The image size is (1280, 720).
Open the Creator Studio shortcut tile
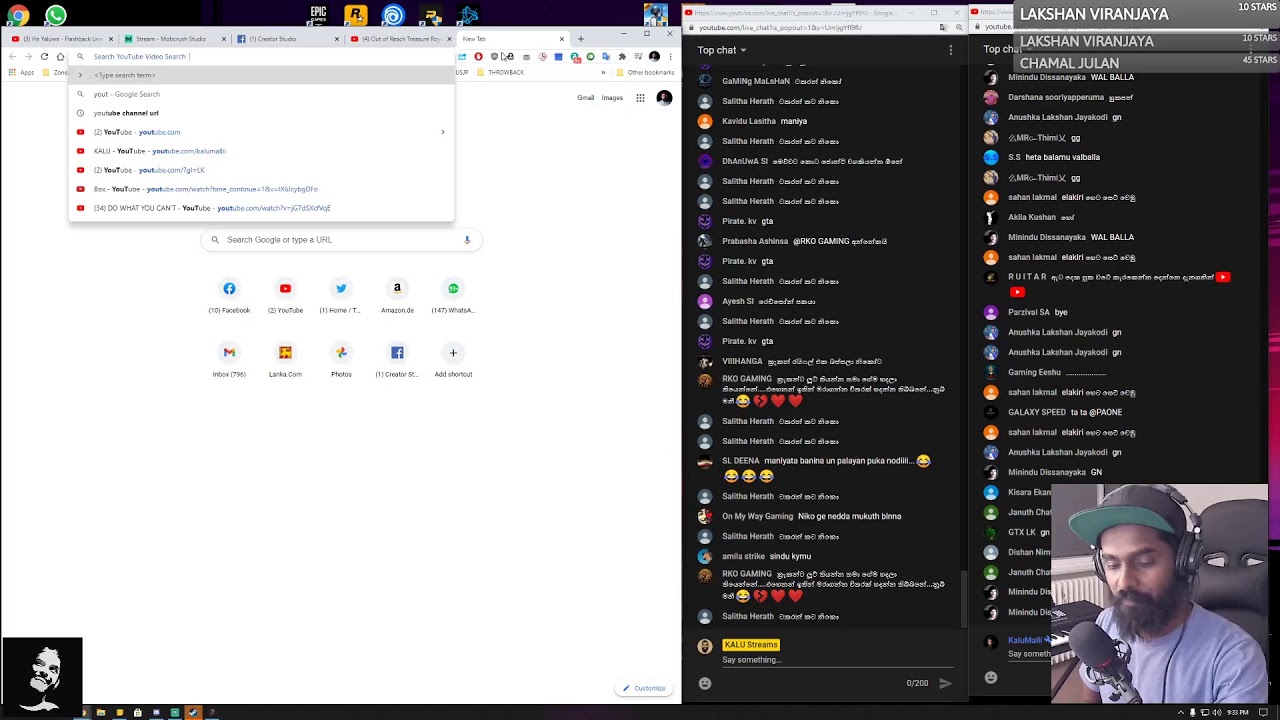(397, 359)
